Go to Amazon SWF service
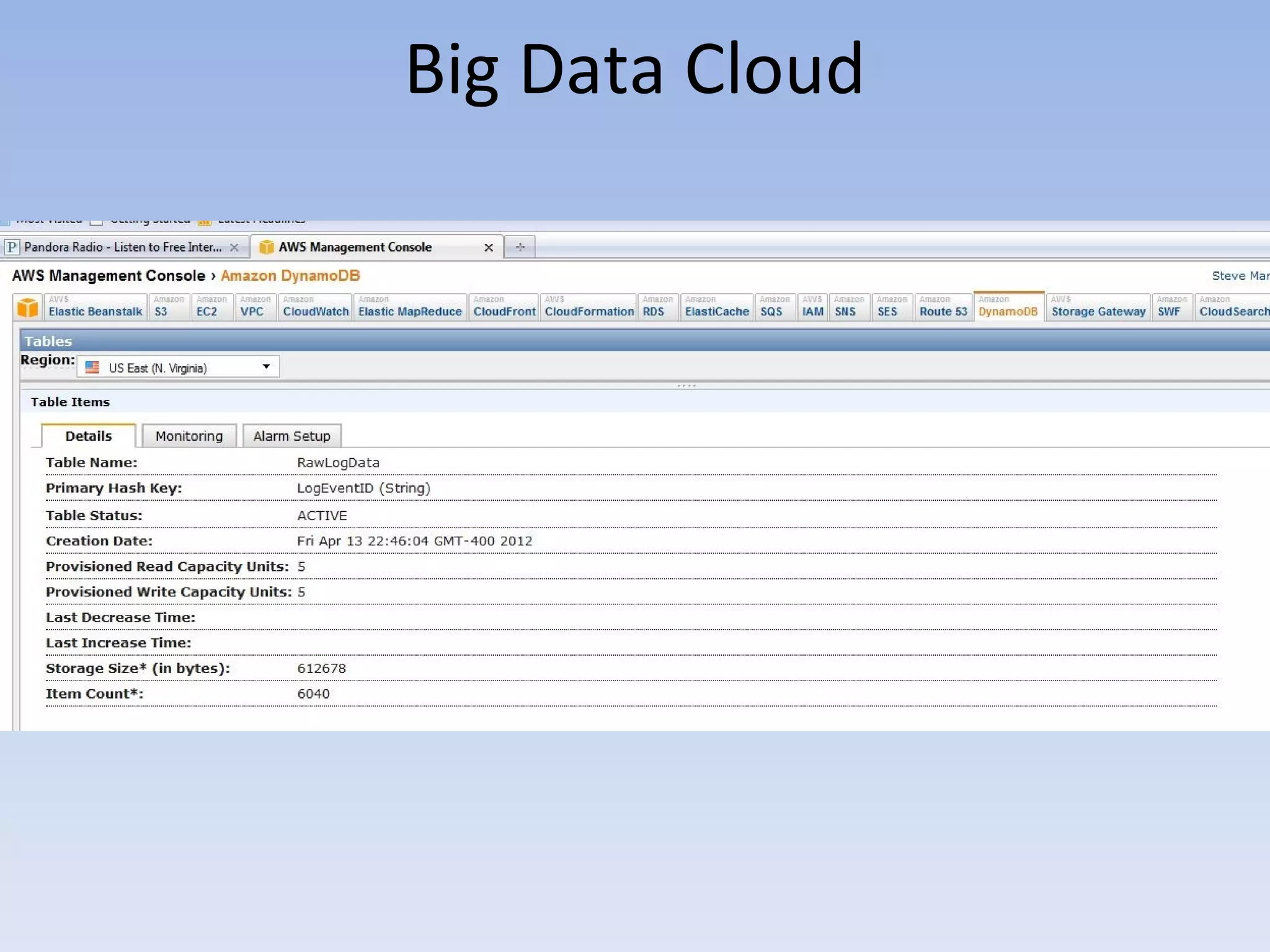Viewport: 1270px width, 952px height. [1171, 307]
